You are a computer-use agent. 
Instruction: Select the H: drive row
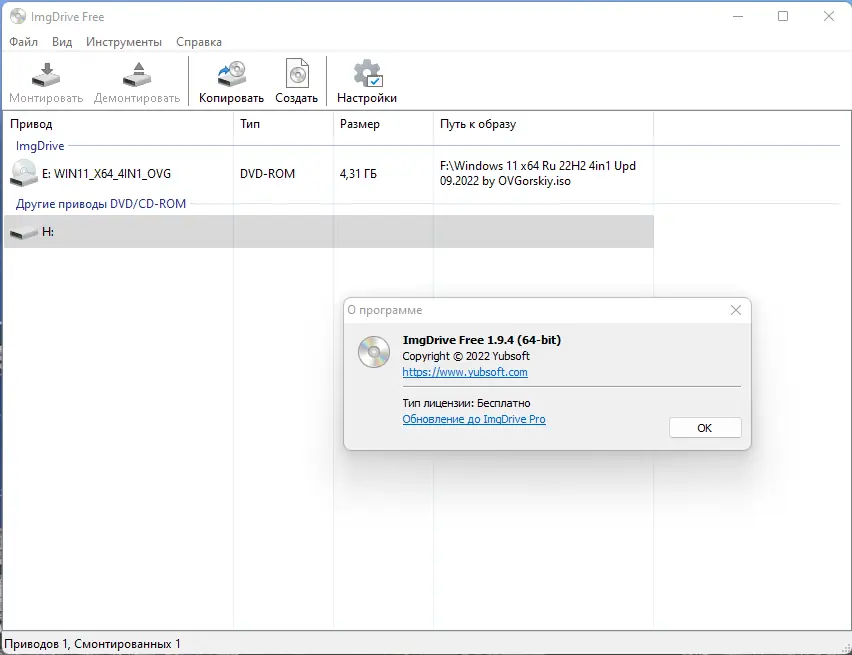click(x=329, y=232)
